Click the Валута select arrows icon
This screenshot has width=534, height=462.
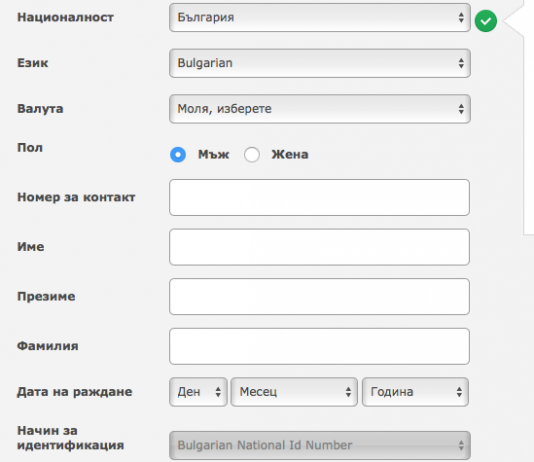point(461,109)
